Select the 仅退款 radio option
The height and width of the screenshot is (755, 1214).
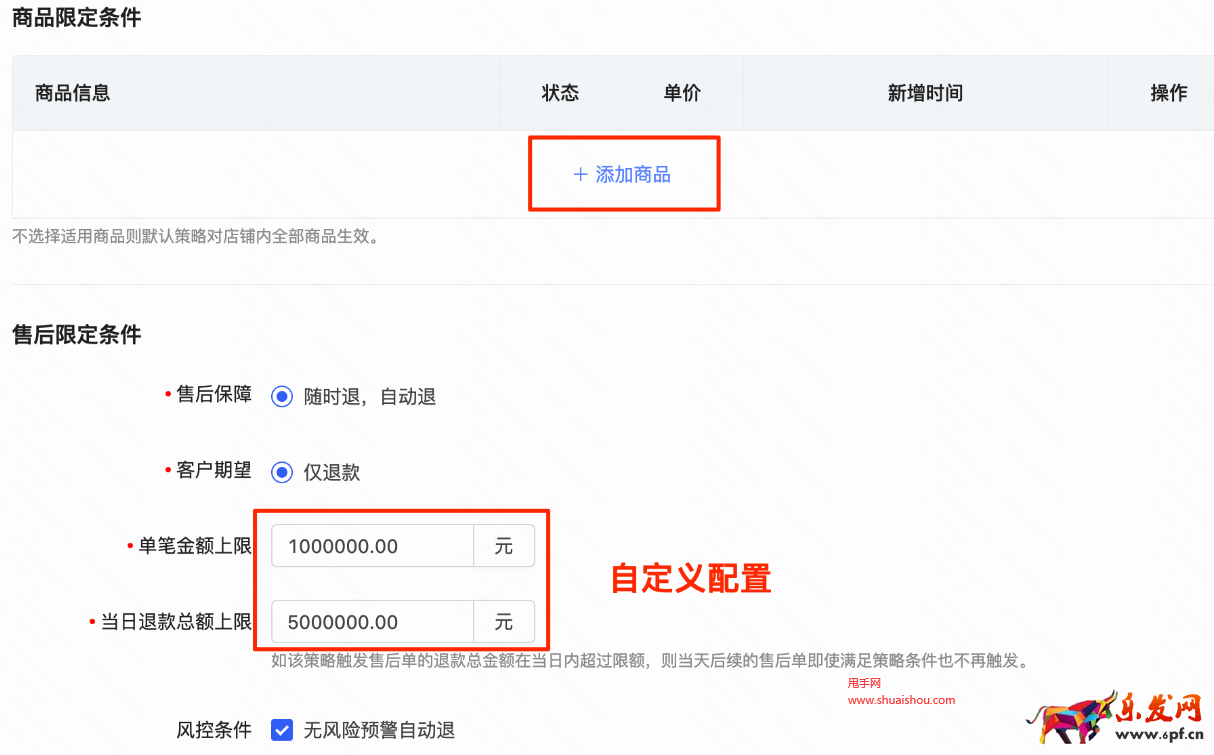point(283,472)
